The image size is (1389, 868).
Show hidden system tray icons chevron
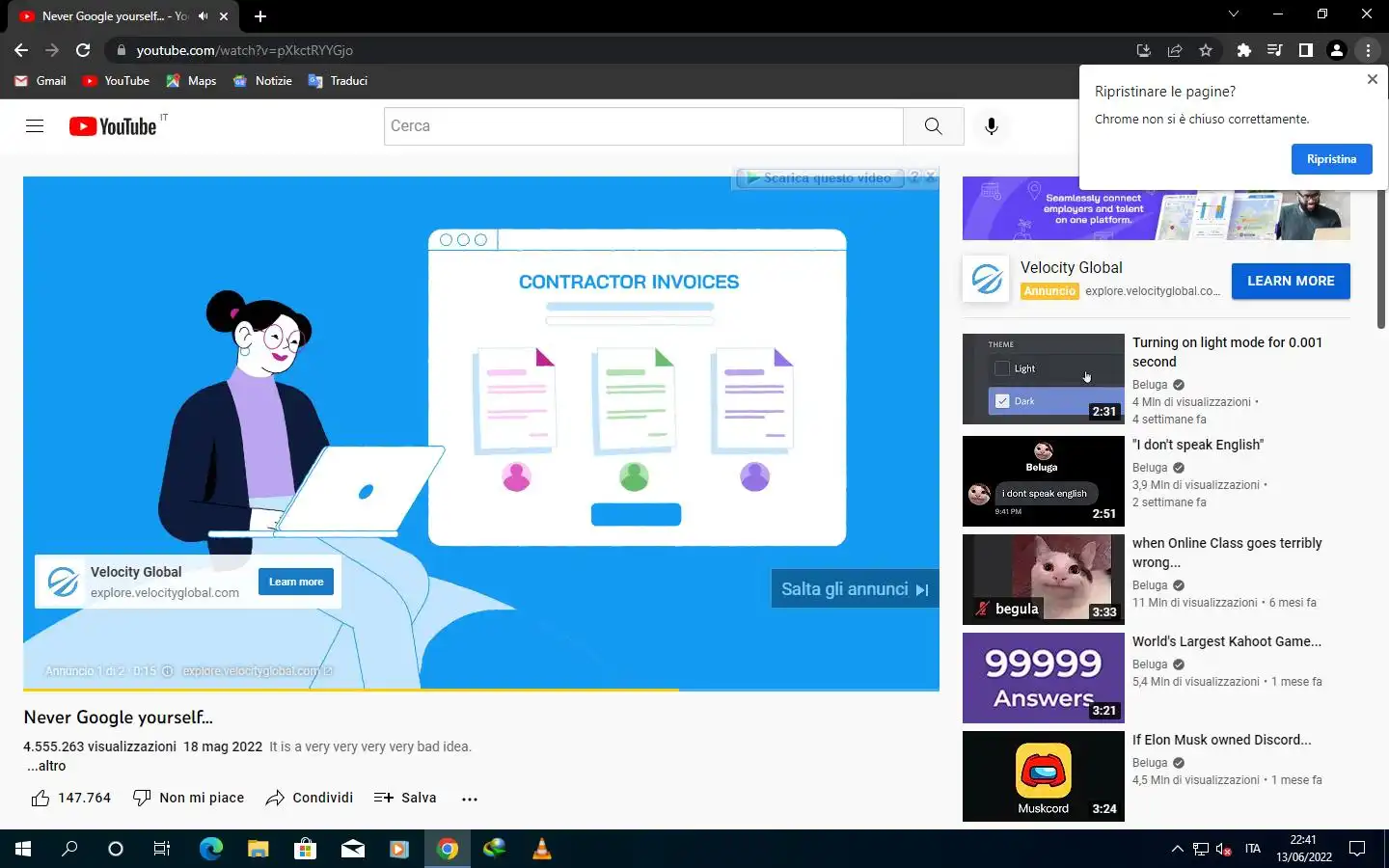pyautogui.click(x=1177, y=849)
